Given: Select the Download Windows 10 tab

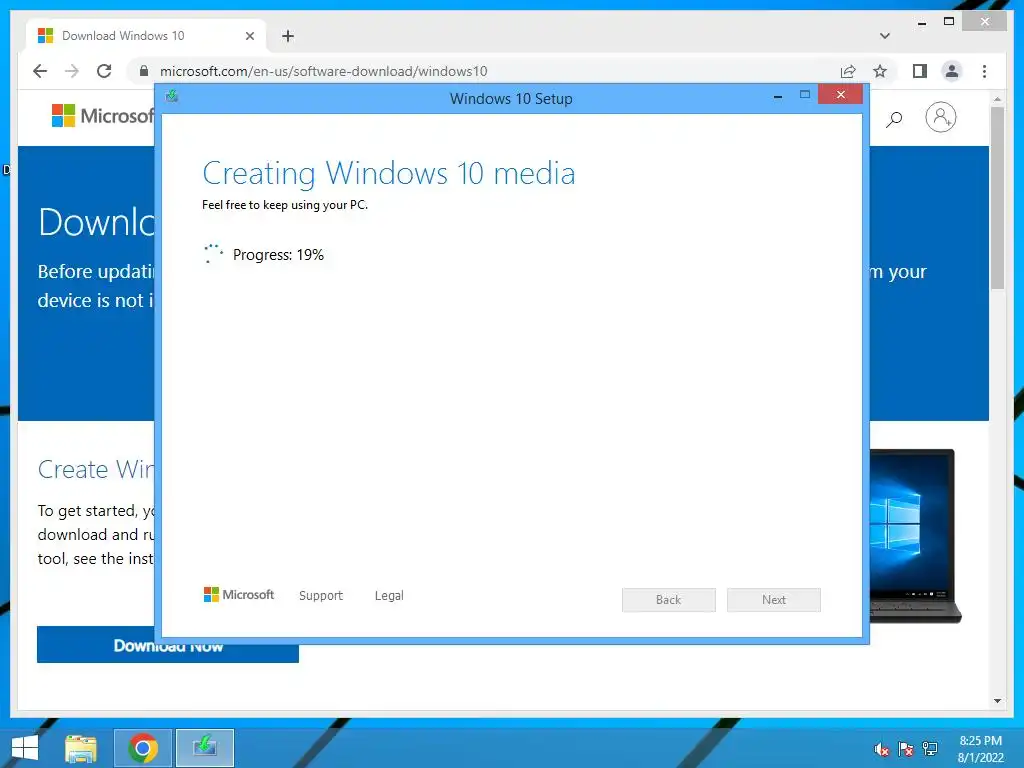Looking at the screenshot, I should (x=146, y=36).
